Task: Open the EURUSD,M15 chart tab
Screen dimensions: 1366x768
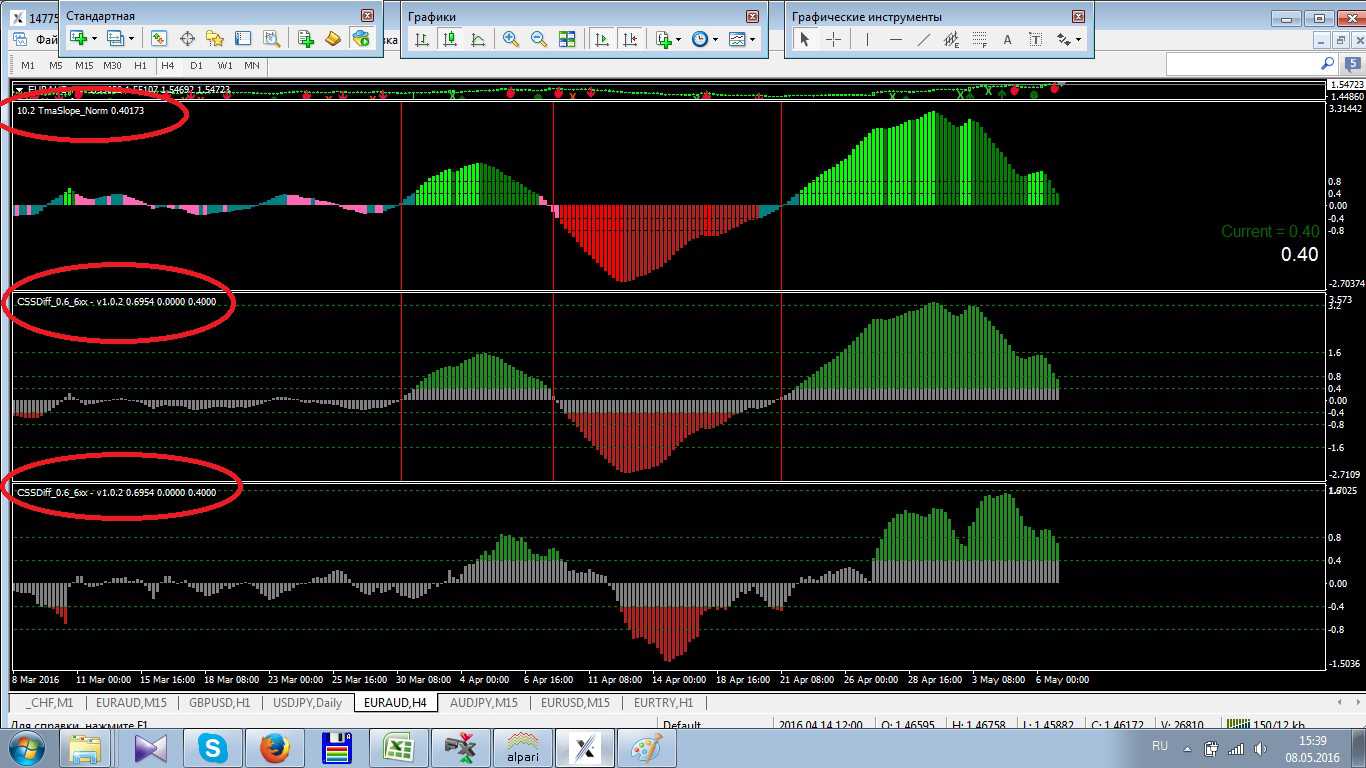Action: pos(575,703)
